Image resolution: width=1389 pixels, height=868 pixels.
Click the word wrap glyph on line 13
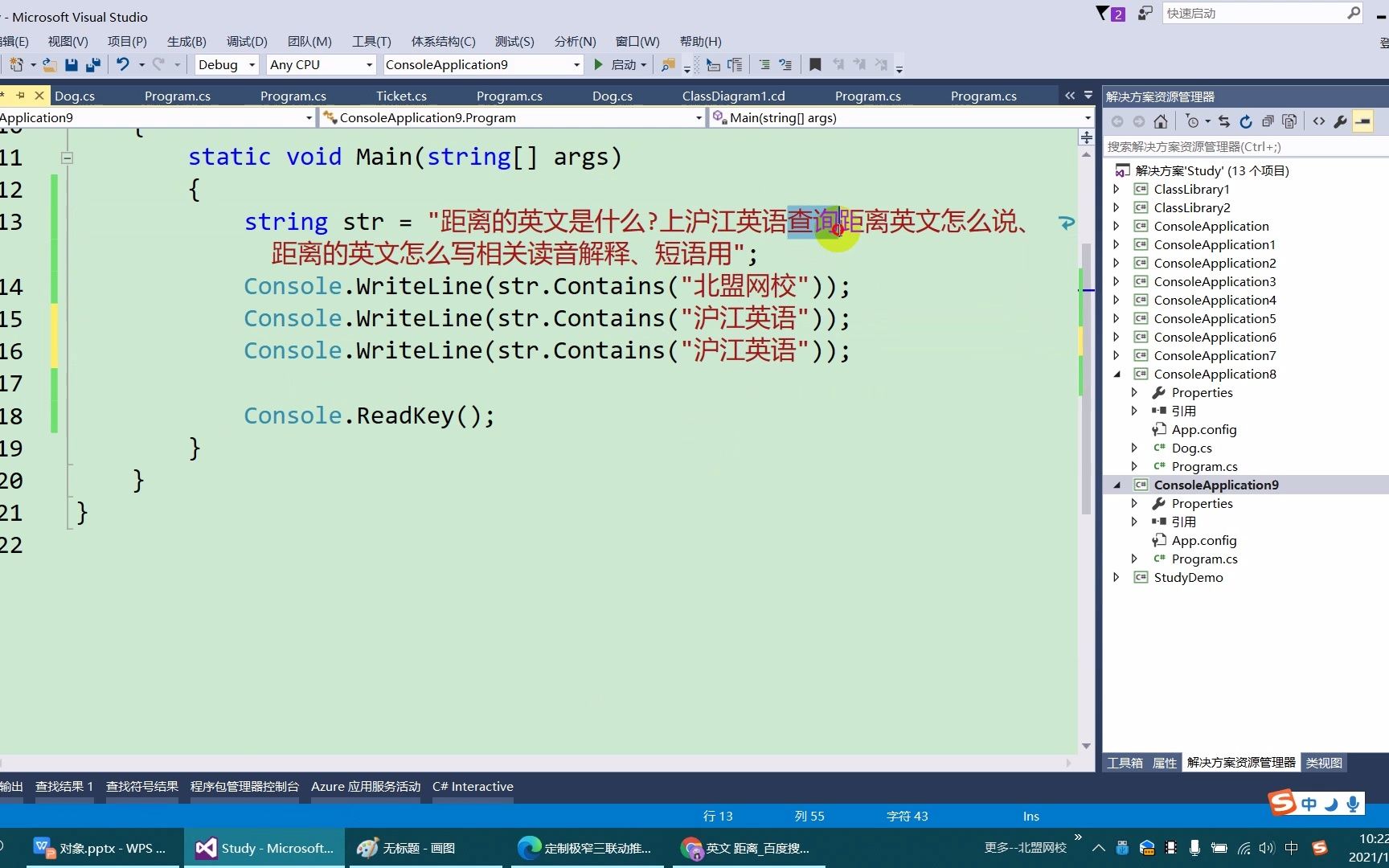pyautogui.click(x=1067, y=223)
